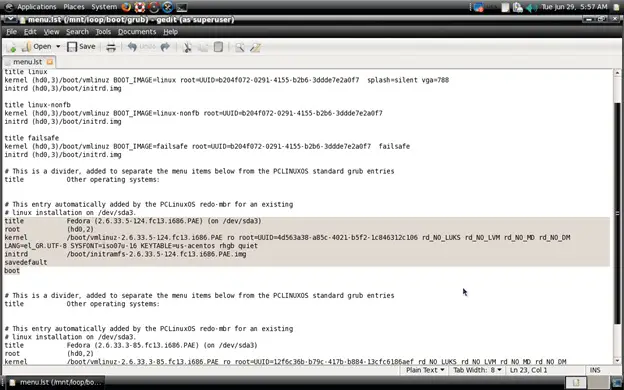Click the Paste clipboard icon
Screen dimensions: 624x390
point(218,47)
